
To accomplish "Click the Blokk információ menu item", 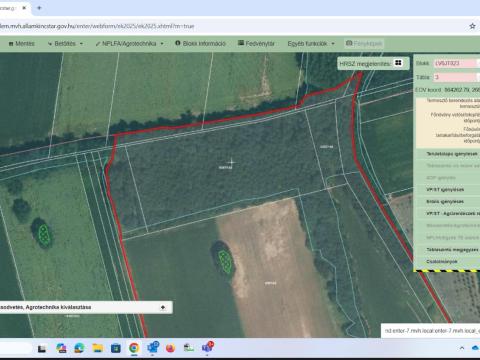I will [x=200, y=44].
